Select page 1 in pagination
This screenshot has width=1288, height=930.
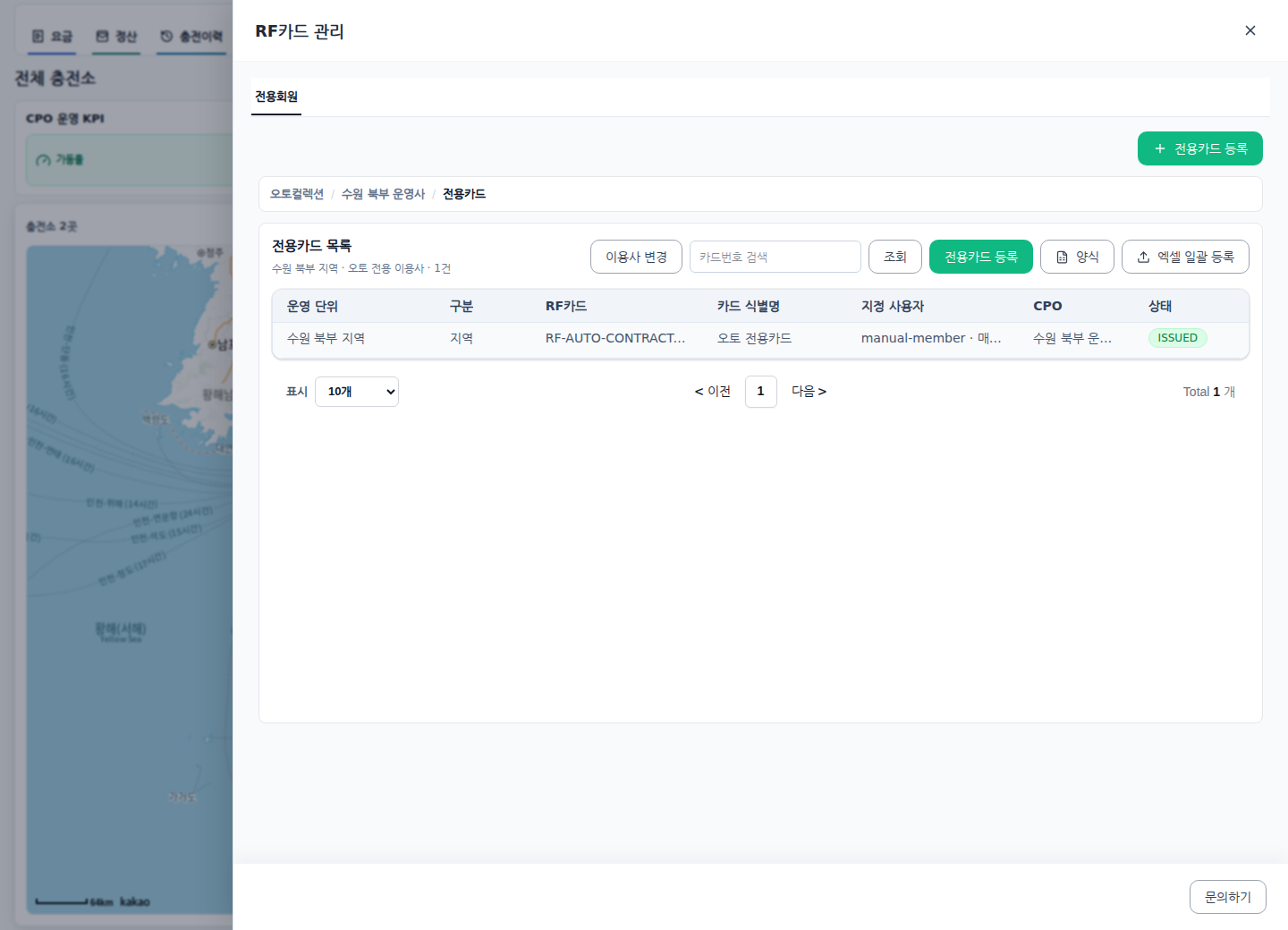(761, 392)
